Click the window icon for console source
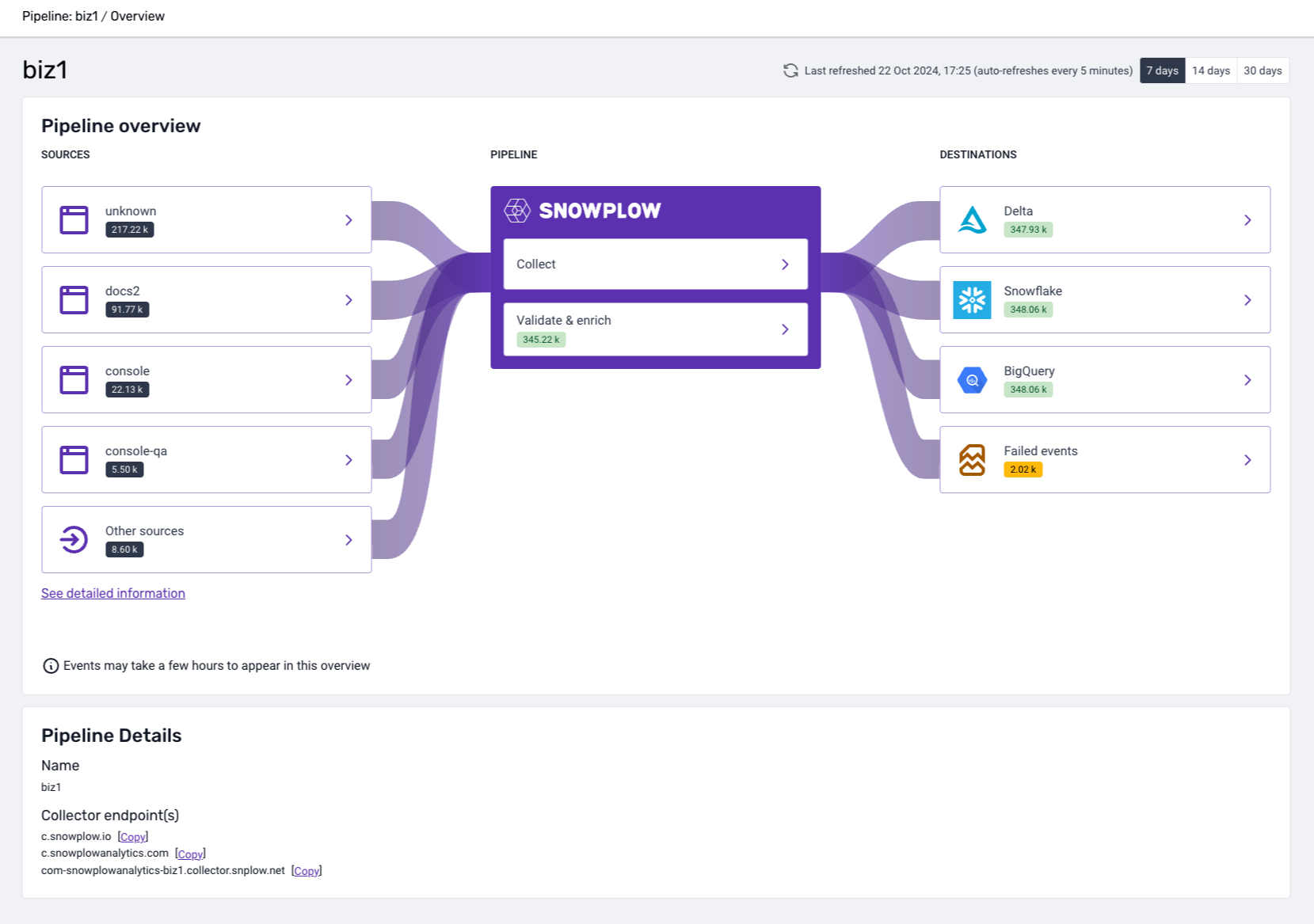 (74, 380)
